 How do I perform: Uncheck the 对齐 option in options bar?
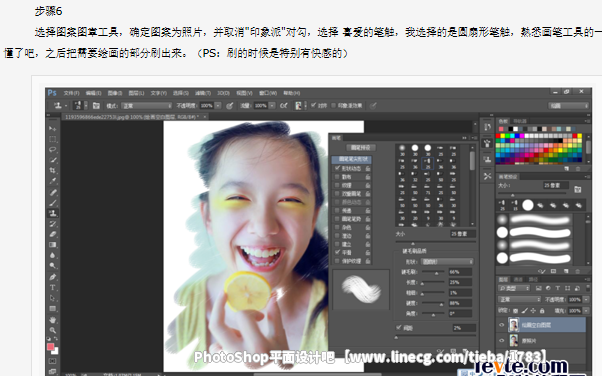coord(313,105)
